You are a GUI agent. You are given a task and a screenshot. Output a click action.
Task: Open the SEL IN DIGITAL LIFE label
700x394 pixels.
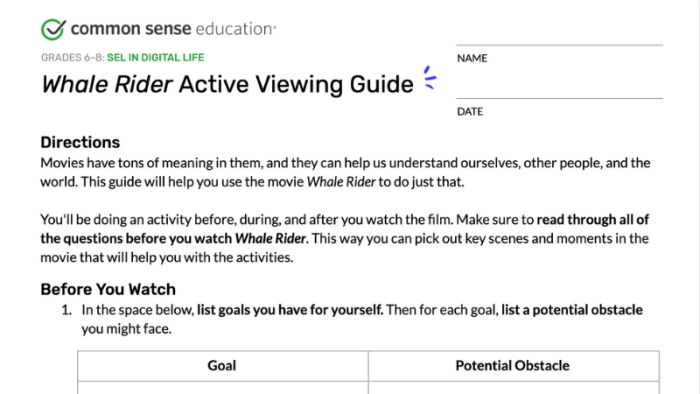pyautogui.click(x=155, y=58)
